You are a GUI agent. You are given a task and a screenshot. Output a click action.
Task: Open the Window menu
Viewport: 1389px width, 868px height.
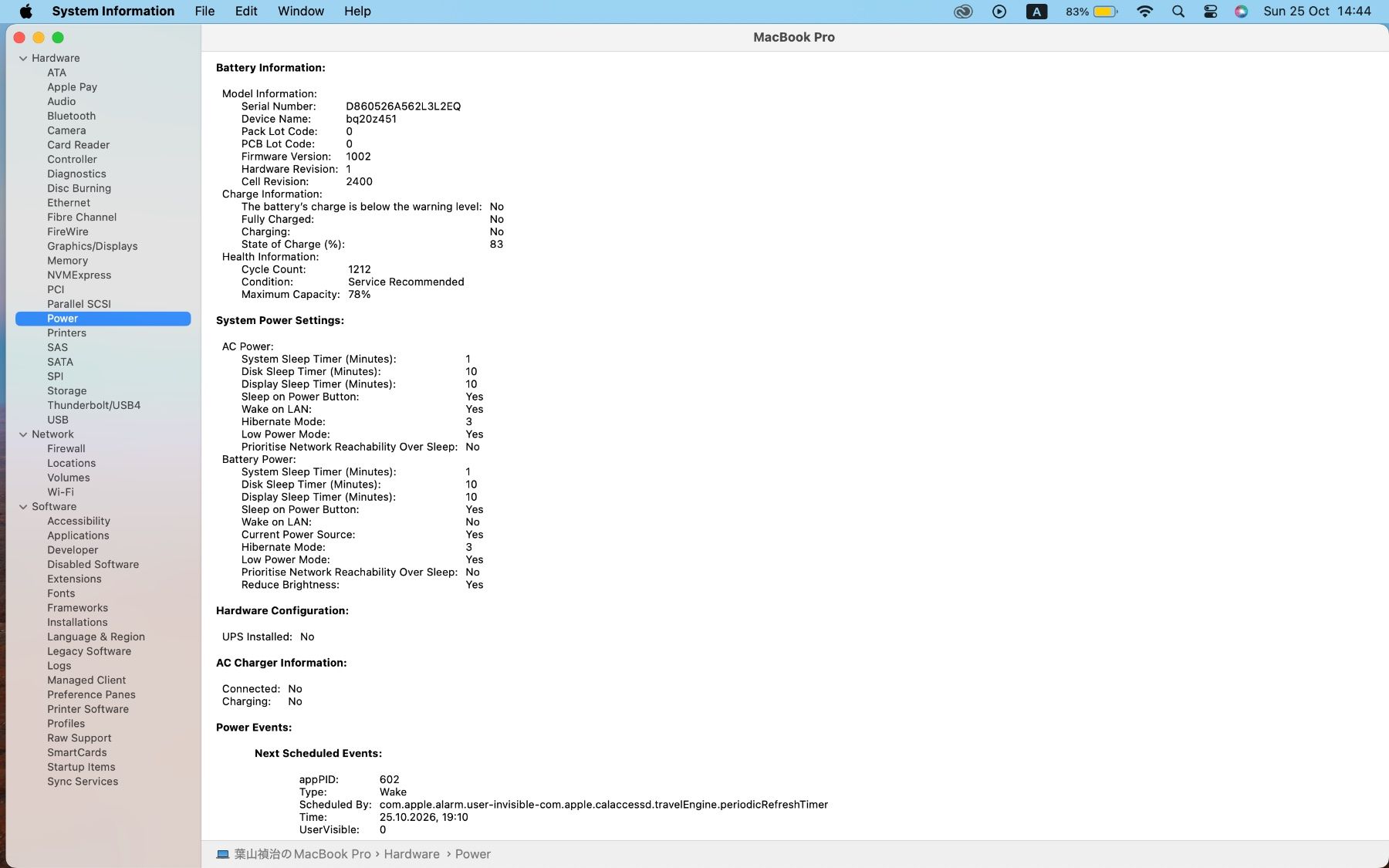coord(301,11)
